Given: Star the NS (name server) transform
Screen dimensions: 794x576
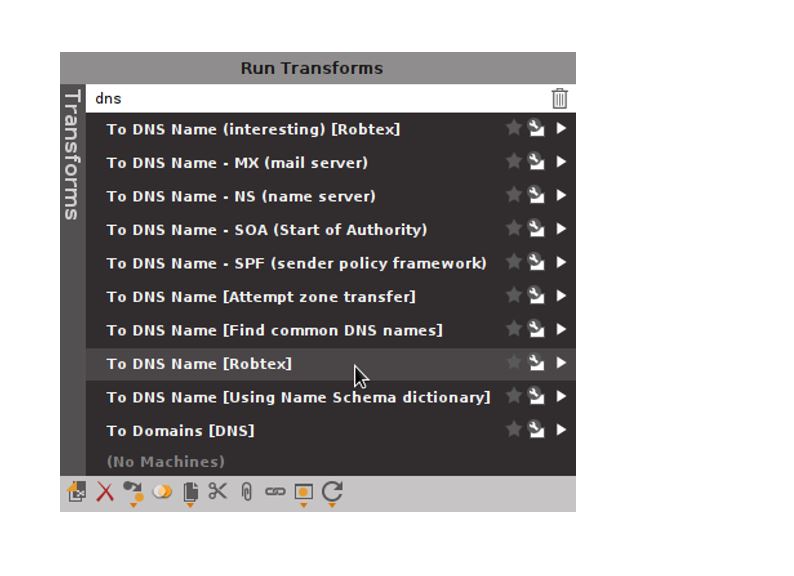Looking at the screenshot, I should coord(513,195).
